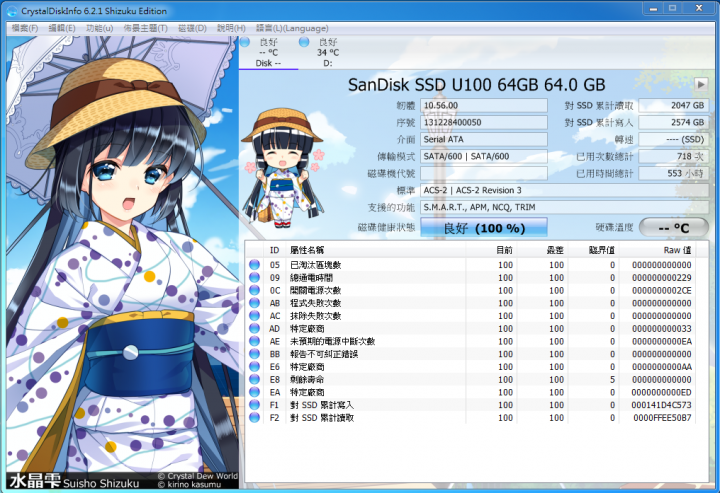
Task: Open the 編輯(E) menu
Action: 62,28
